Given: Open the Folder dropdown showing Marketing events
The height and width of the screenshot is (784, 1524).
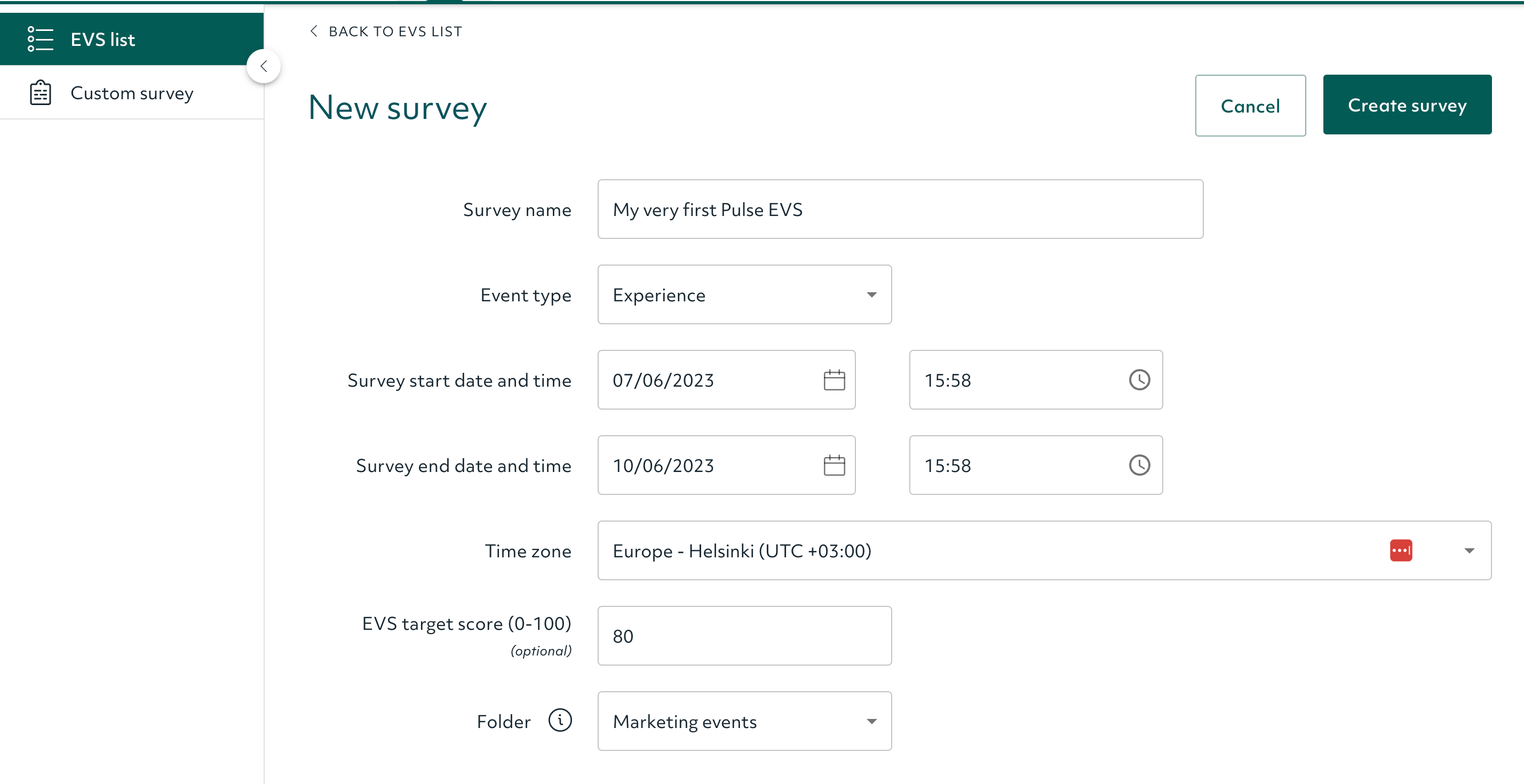Looking at the screenshot, I should 870,721.
